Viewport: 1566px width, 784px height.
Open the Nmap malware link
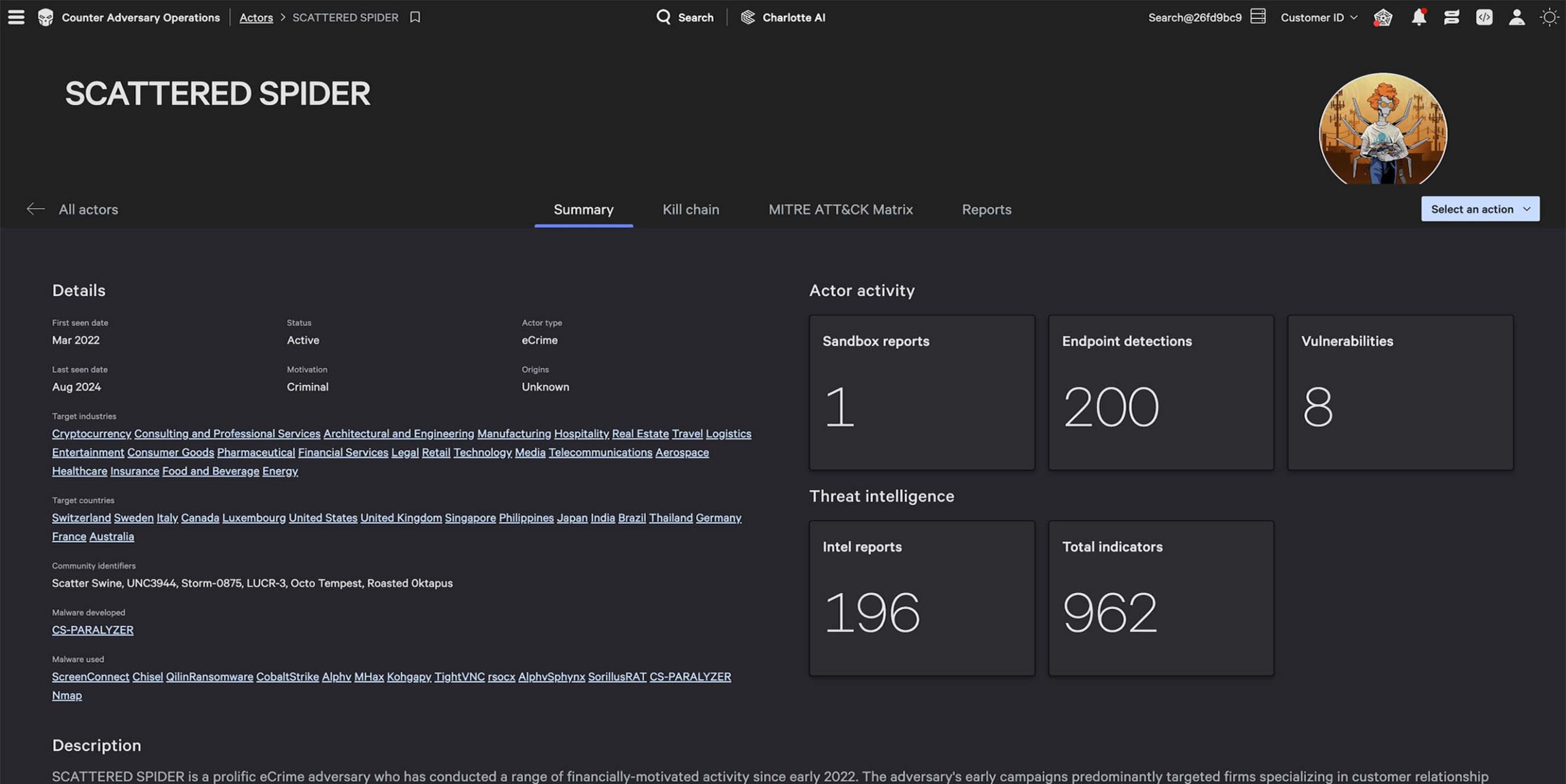[67, 695]
